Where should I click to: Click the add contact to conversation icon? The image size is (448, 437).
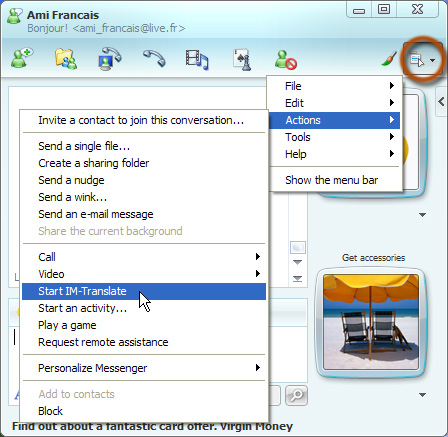pos(22,58)
